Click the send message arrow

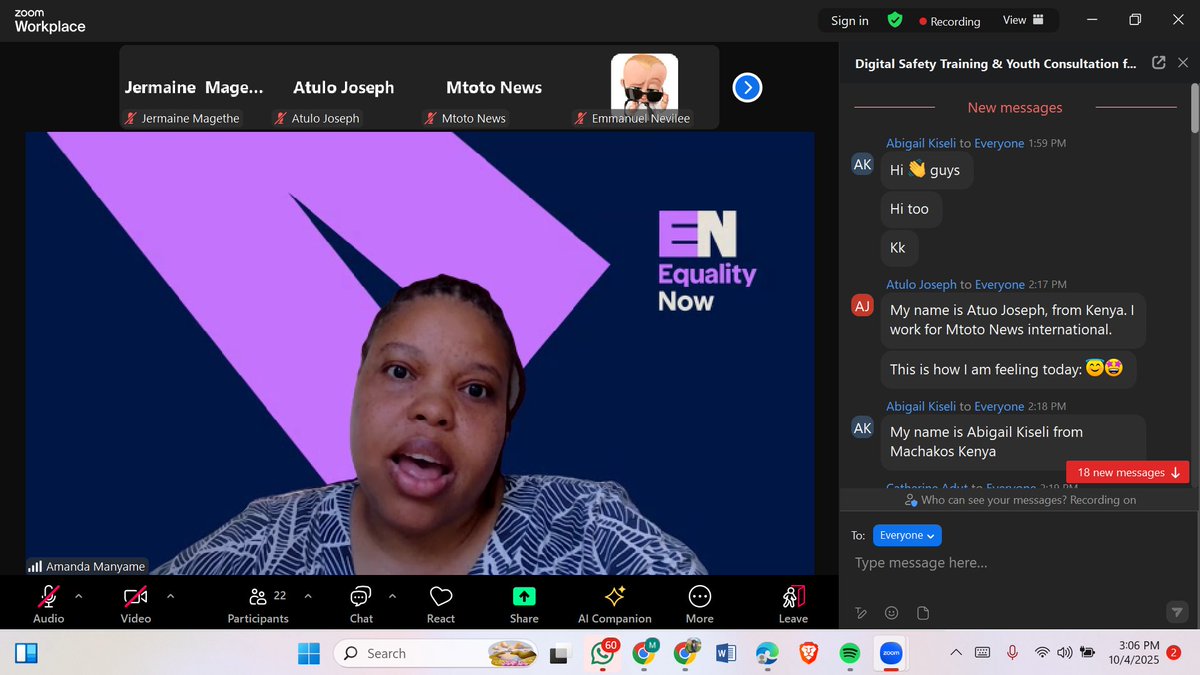(x=1177, y=612)
